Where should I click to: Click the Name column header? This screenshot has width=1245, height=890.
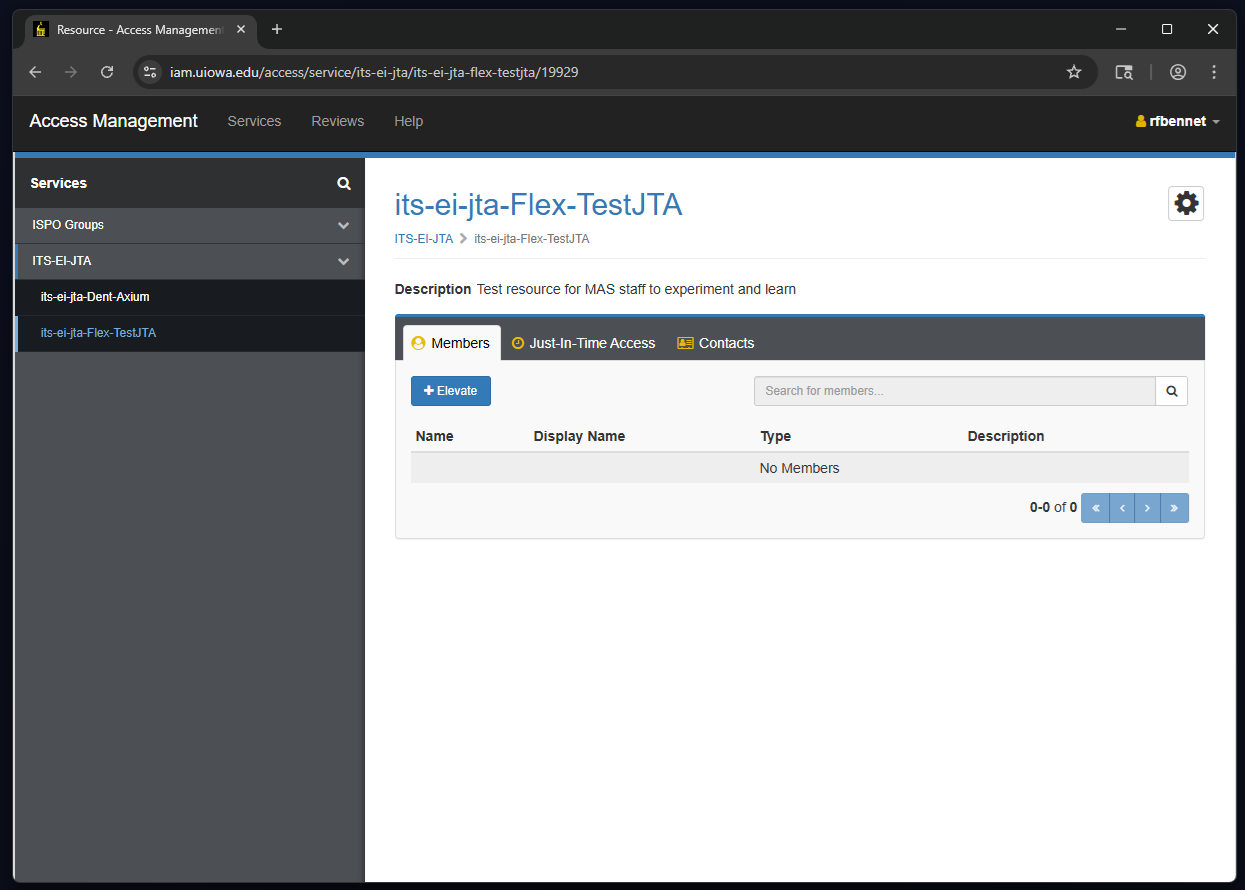pos(434,436)
